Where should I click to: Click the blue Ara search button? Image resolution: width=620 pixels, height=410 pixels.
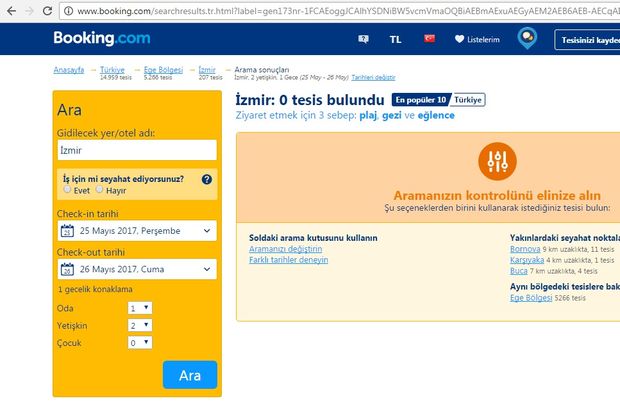click(190, 375)
